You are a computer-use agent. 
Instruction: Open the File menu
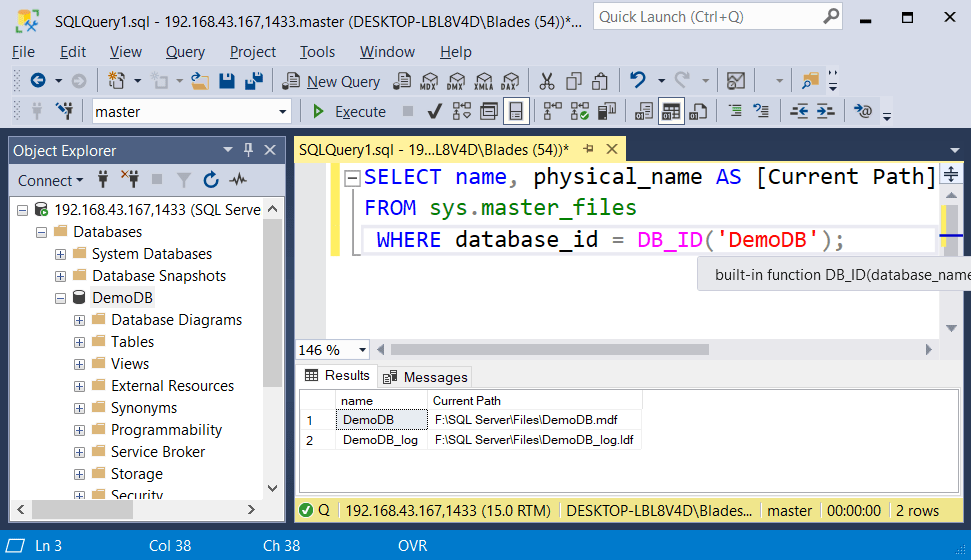(x=24, y=52)
